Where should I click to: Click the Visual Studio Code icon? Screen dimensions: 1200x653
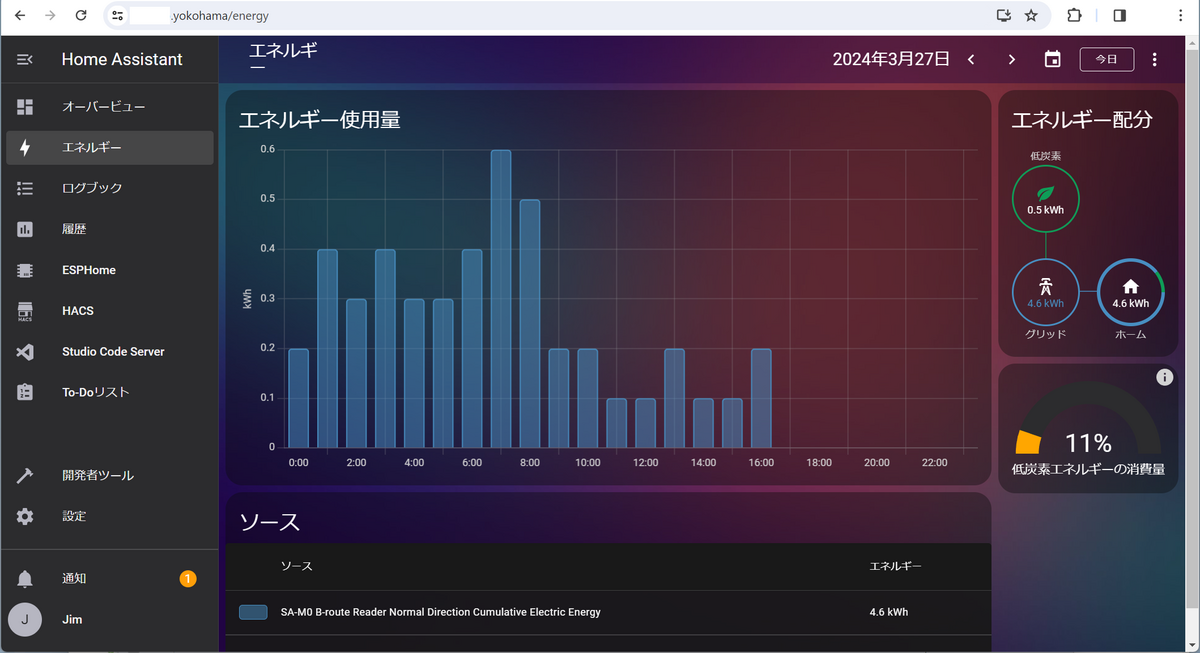click(x=25, y=352)
